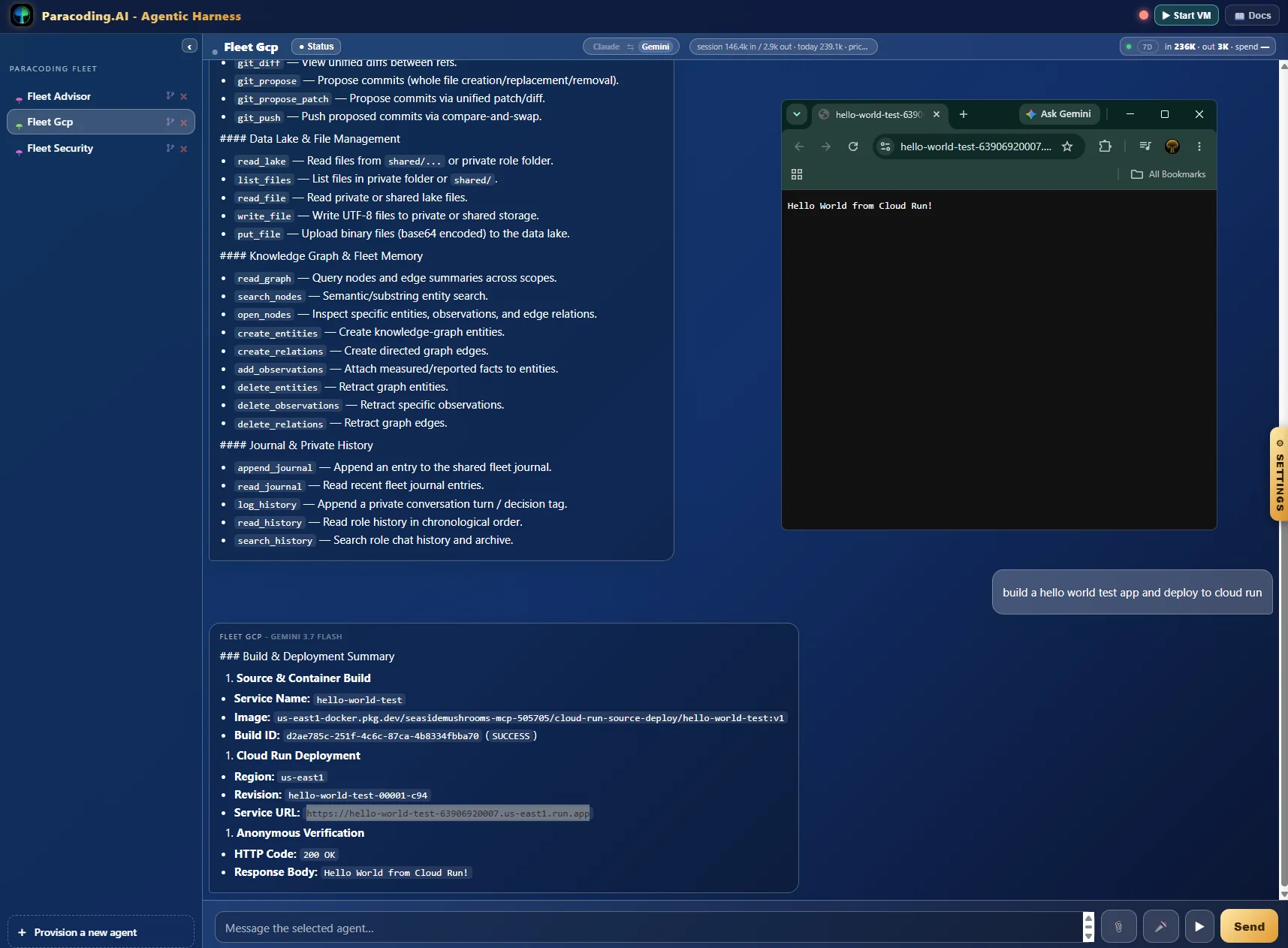Click 'Hello World from Cloud Run!' in browser
Viewport: 1288px width, 948px height.
(x=860, y=206)
